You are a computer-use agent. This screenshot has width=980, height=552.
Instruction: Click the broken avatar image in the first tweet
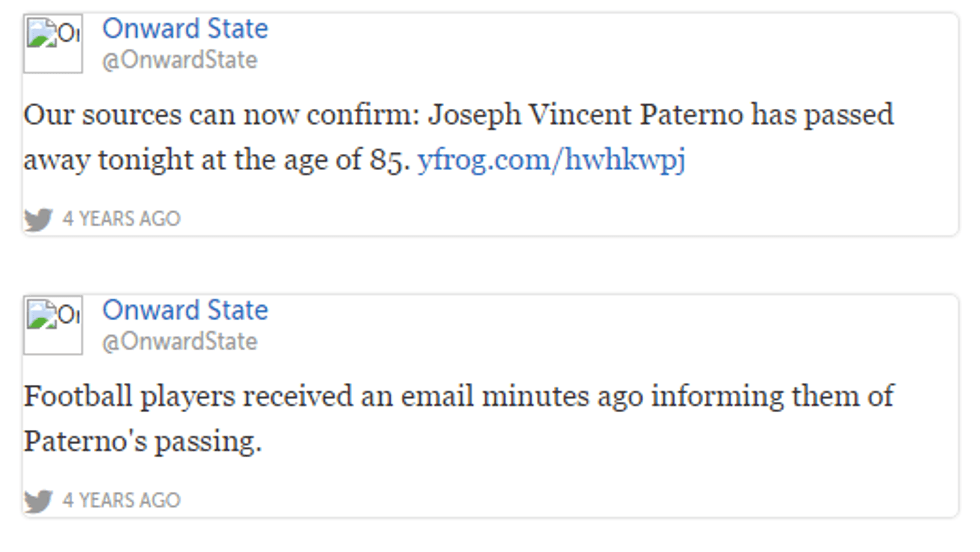(x=53, y=44)
